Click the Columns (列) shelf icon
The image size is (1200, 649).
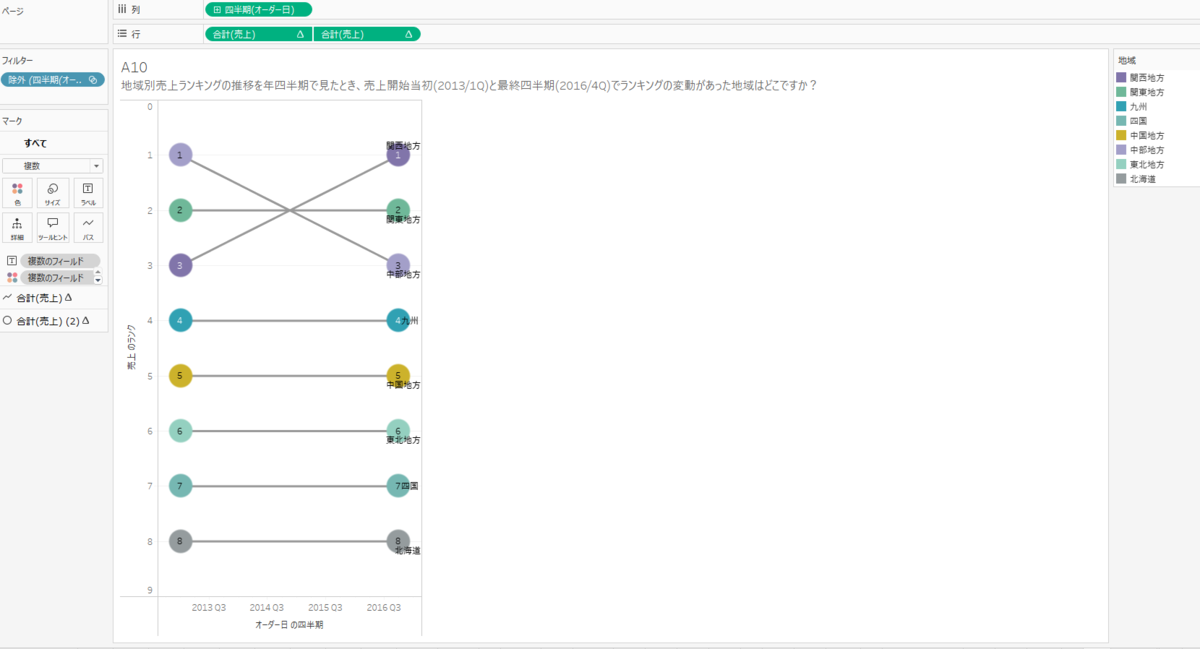click(x=122, y=9)
